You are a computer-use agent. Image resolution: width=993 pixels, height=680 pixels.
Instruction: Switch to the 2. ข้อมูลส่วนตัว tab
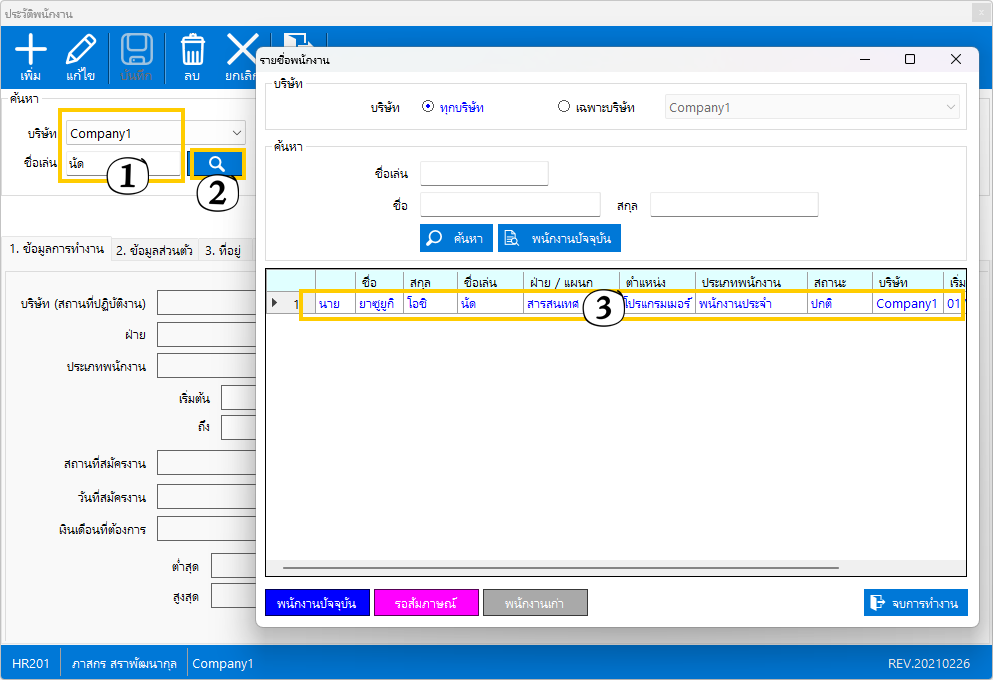[x=154, y=250]
